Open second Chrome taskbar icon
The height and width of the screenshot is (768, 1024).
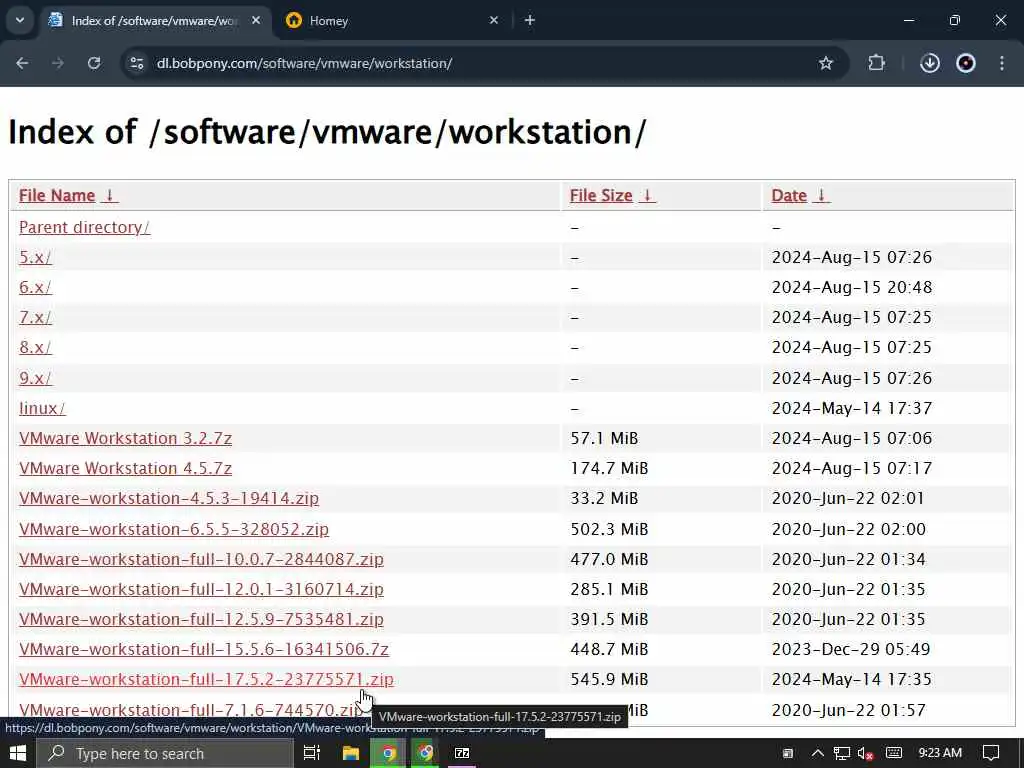[x=426, y=753]
